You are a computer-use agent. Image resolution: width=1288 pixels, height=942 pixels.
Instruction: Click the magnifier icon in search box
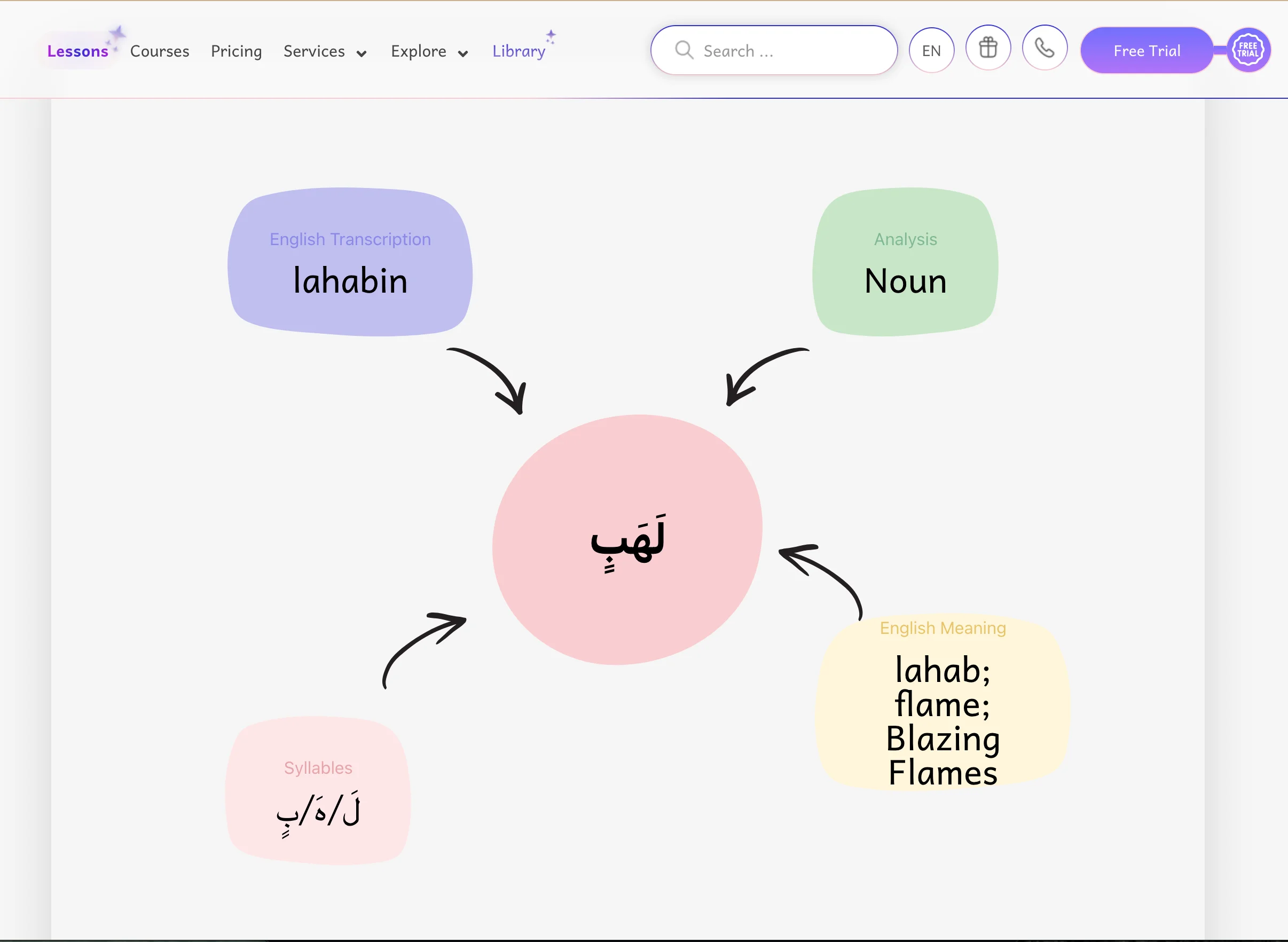684,50
